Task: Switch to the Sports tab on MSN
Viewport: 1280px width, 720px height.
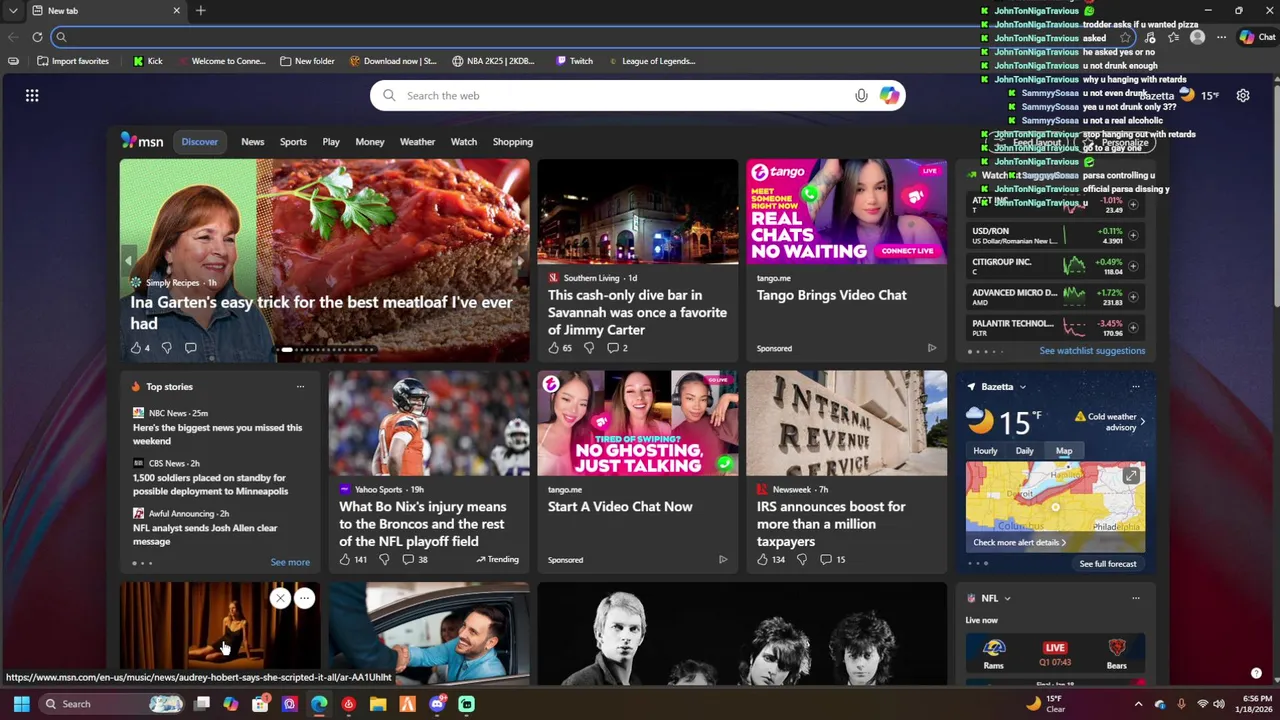Action: (x=293, y=142)
